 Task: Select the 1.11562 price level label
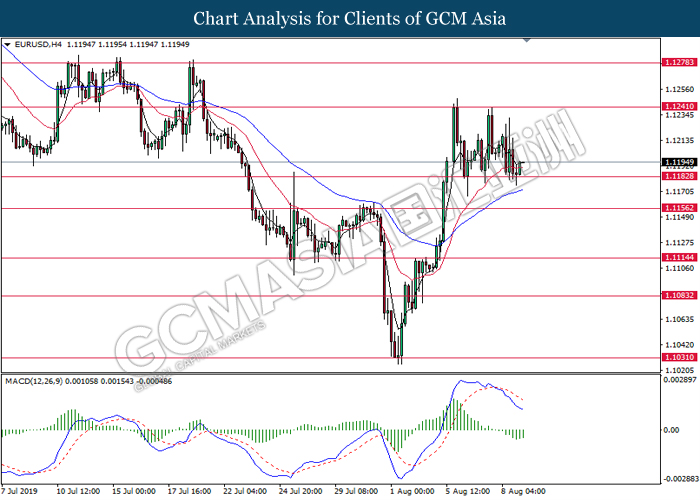(679, 208)
